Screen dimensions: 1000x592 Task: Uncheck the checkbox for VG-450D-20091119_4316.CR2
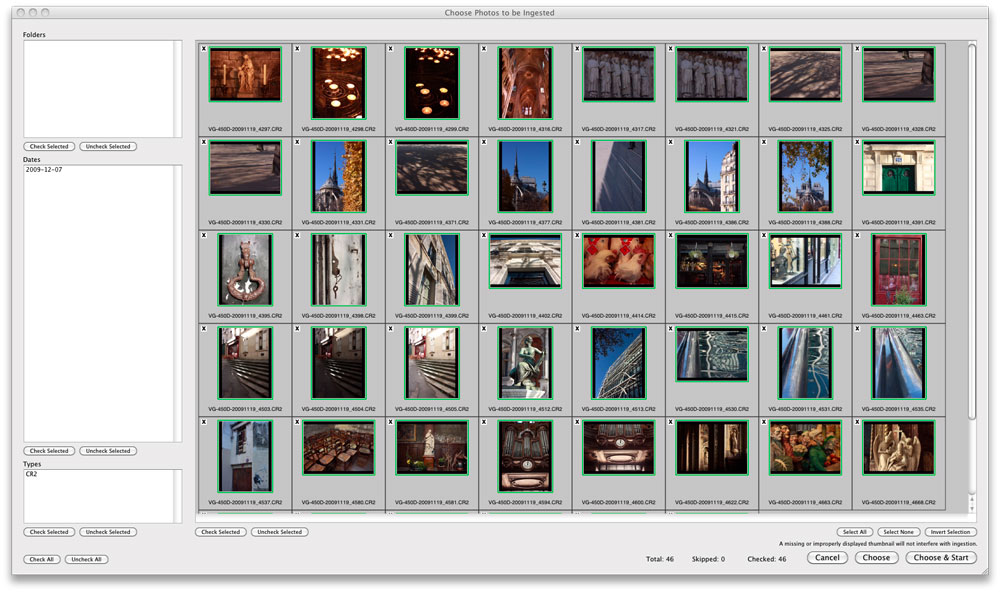coord(484,48)
